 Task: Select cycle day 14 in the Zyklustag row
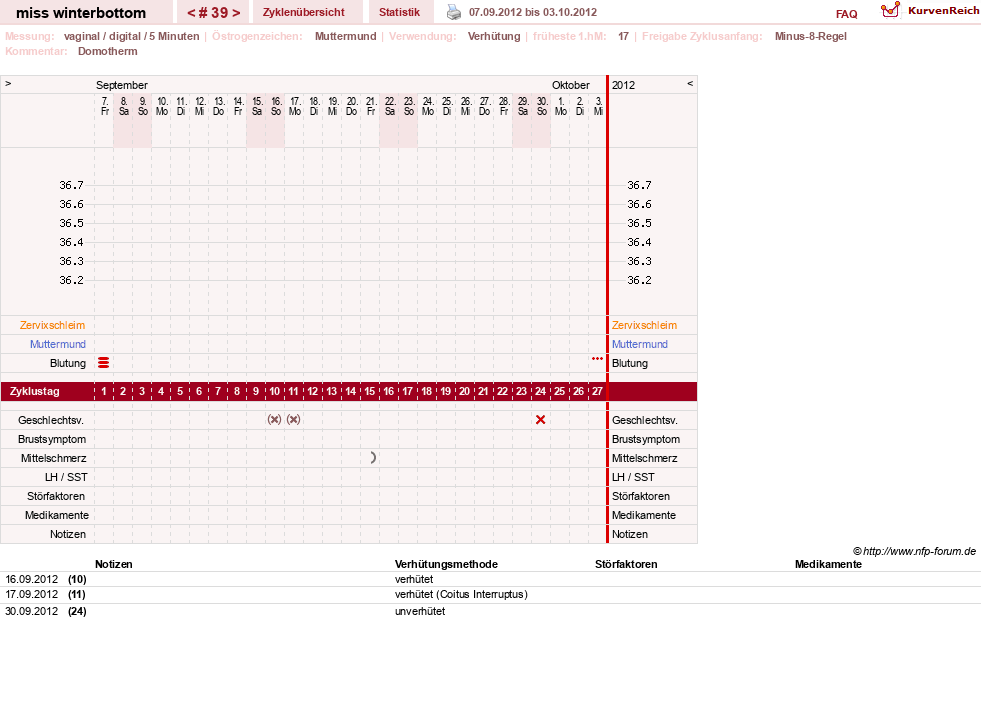350,392
